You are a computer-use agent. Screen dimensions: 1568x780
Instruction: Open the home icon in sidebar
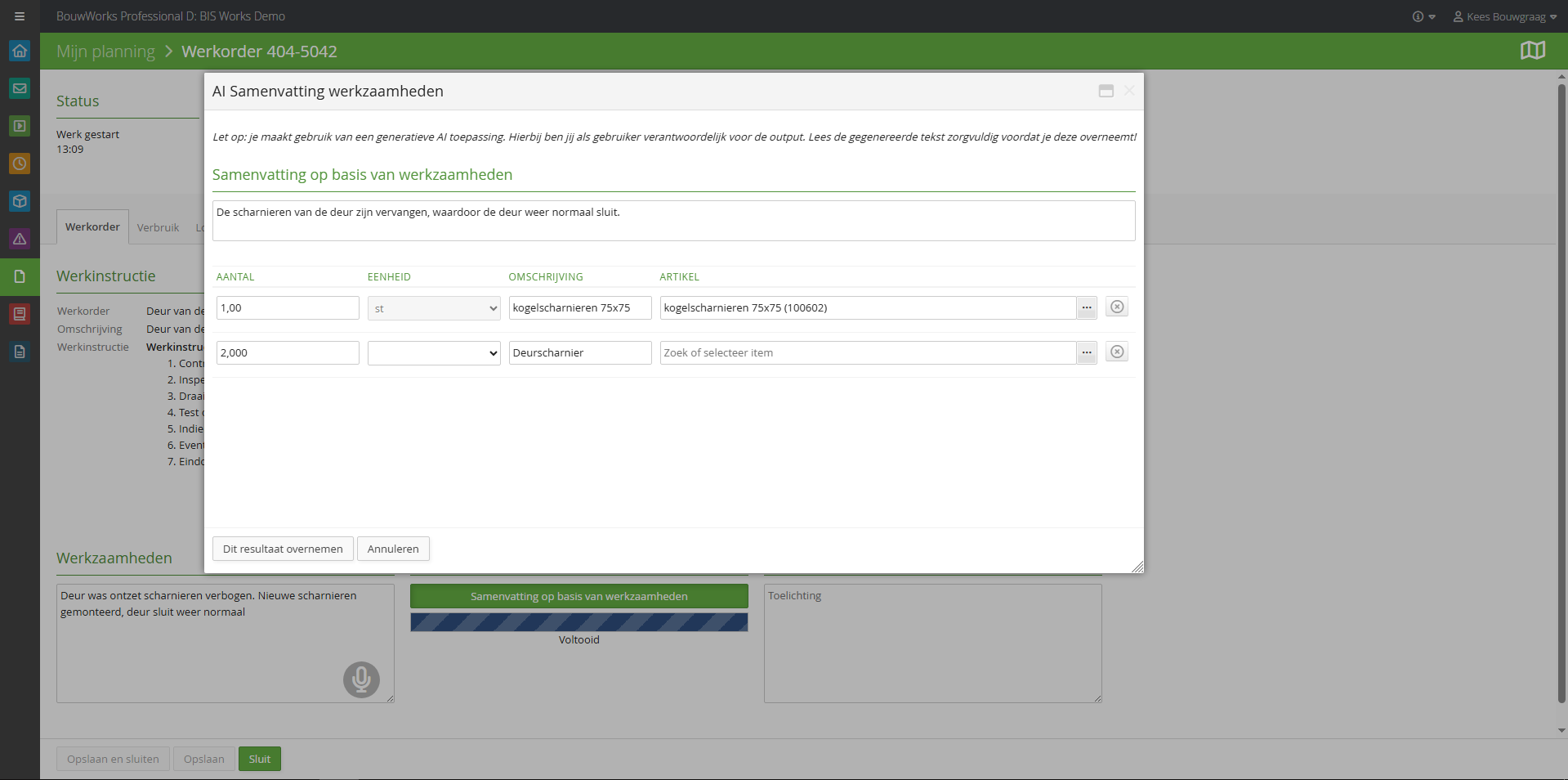(20, 51)
